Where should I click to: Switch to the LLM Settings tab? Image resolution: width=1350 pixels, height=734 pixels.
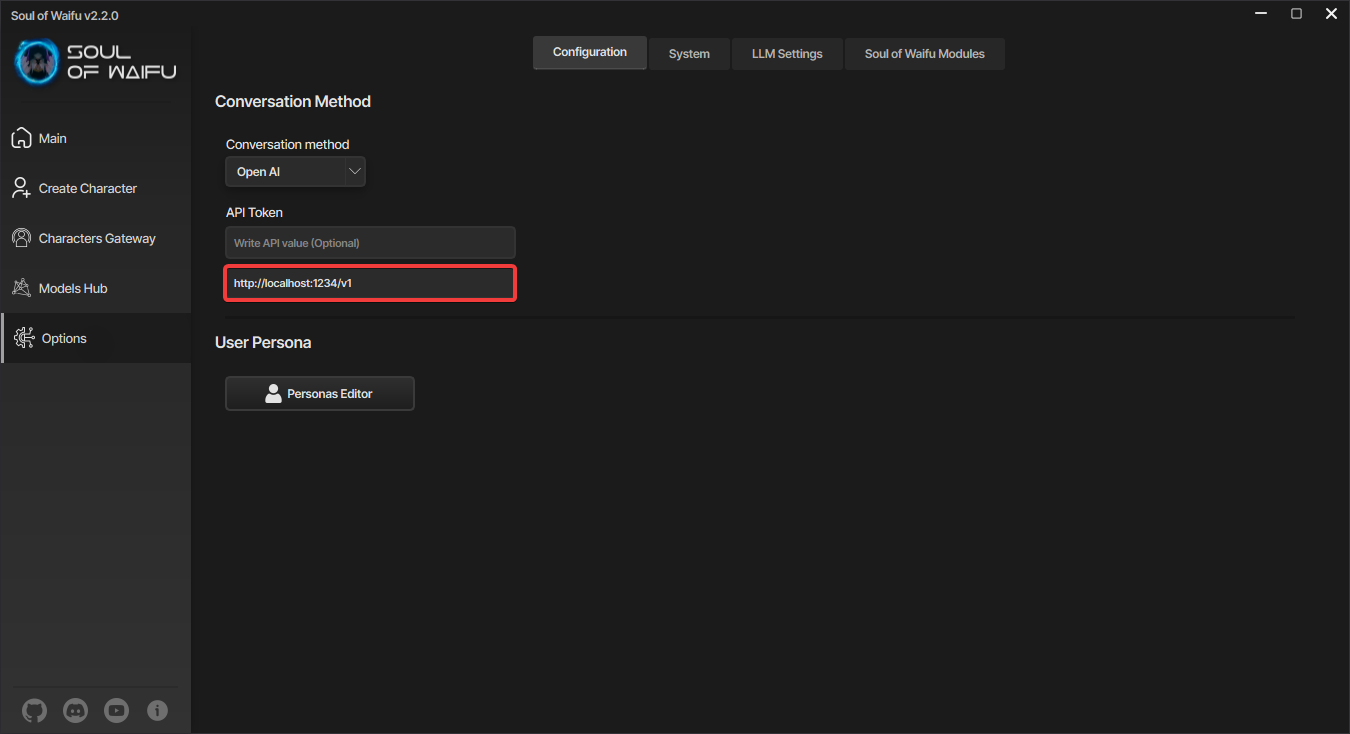click(x=787, y=54)
